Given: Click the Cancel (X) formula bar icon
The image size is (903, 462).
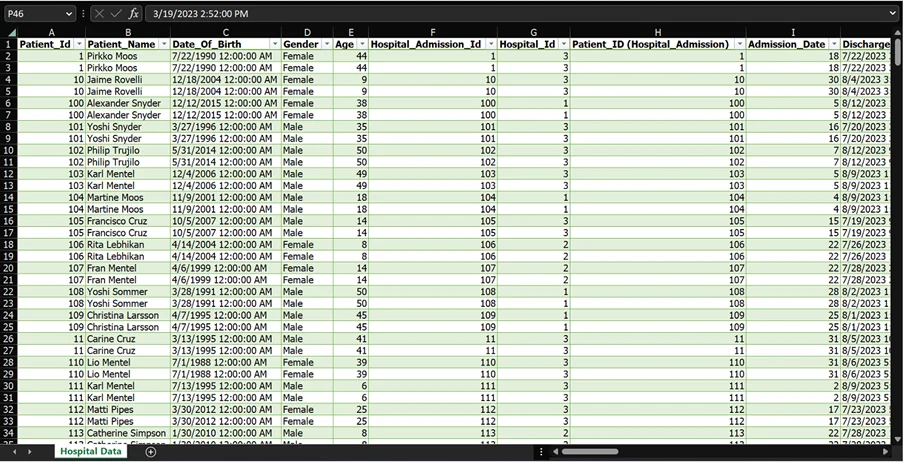Looking at the screenshot, I should [99, 14].
